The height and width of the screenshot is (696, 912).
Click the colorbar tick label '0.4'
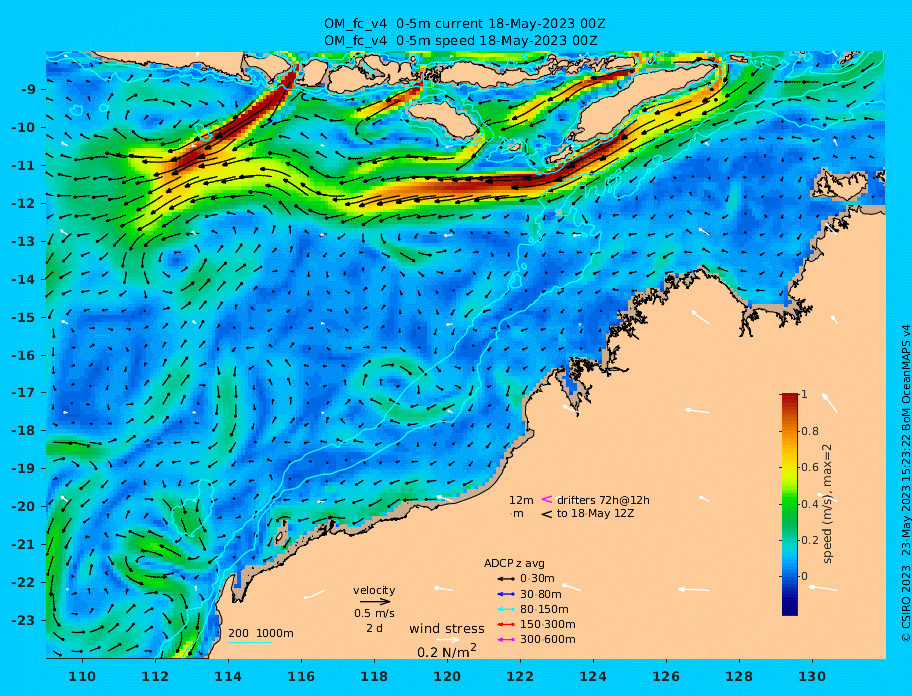810,504
